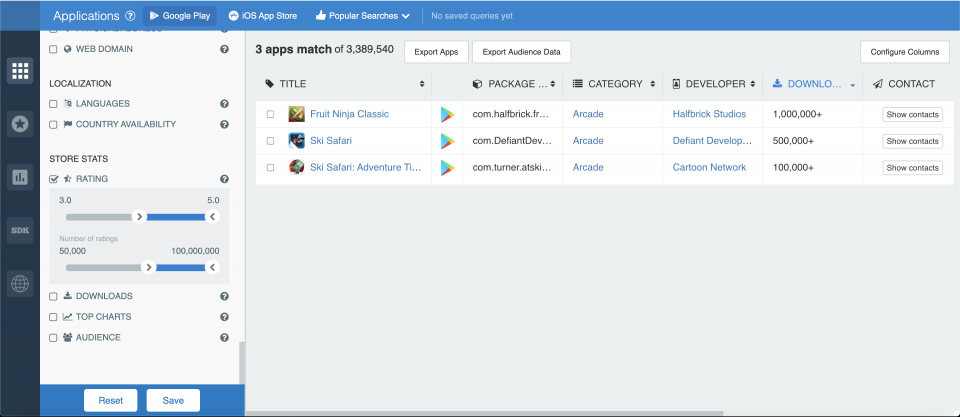Click help icon for Languages filter
The height and width of the screenshot is (417, 960).
pyautogui.click(x=224, y=104)
